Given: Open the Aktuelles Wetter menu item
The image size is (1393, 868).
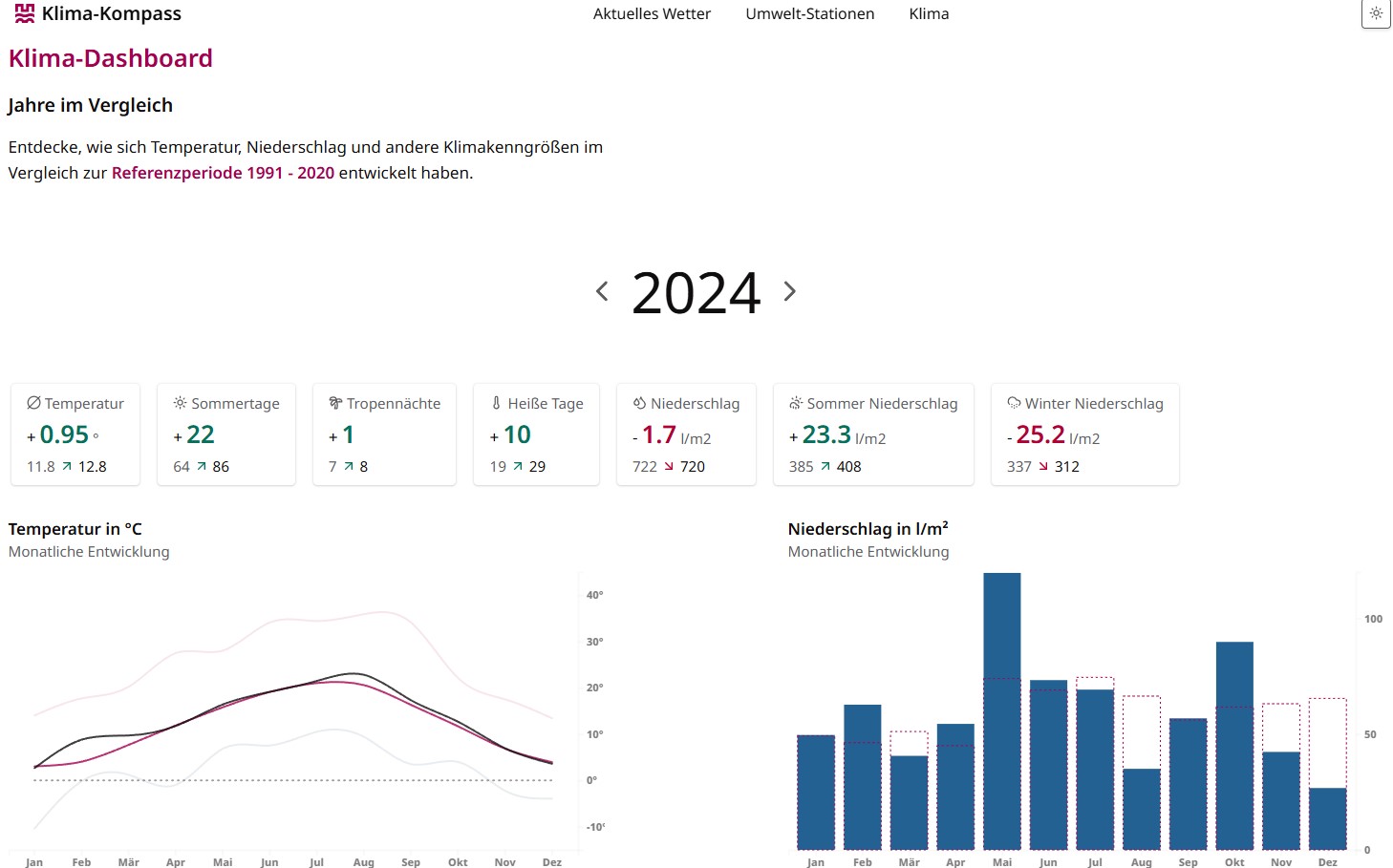Looking at the screenshot, I should point(652,14).
